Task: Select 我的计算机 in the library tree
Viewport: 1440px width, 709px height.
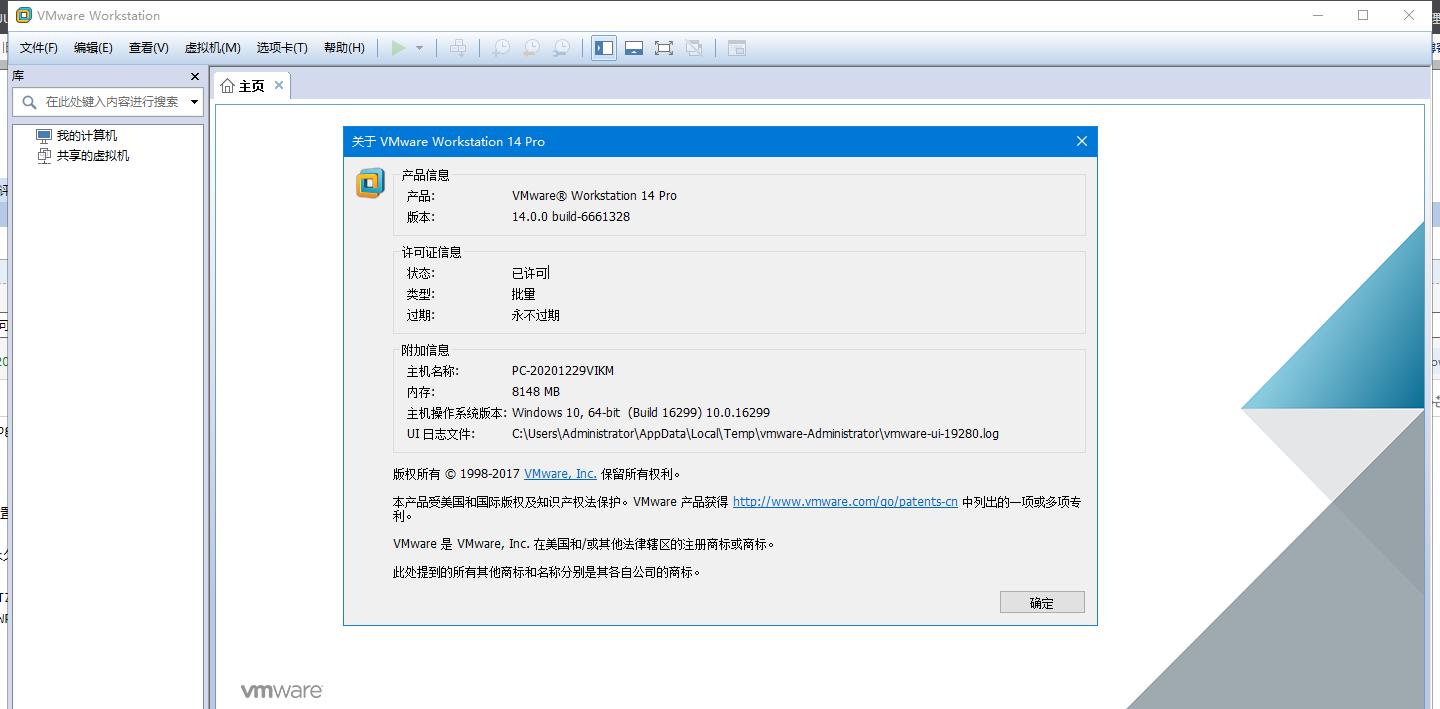Action: tap(86, 135)
